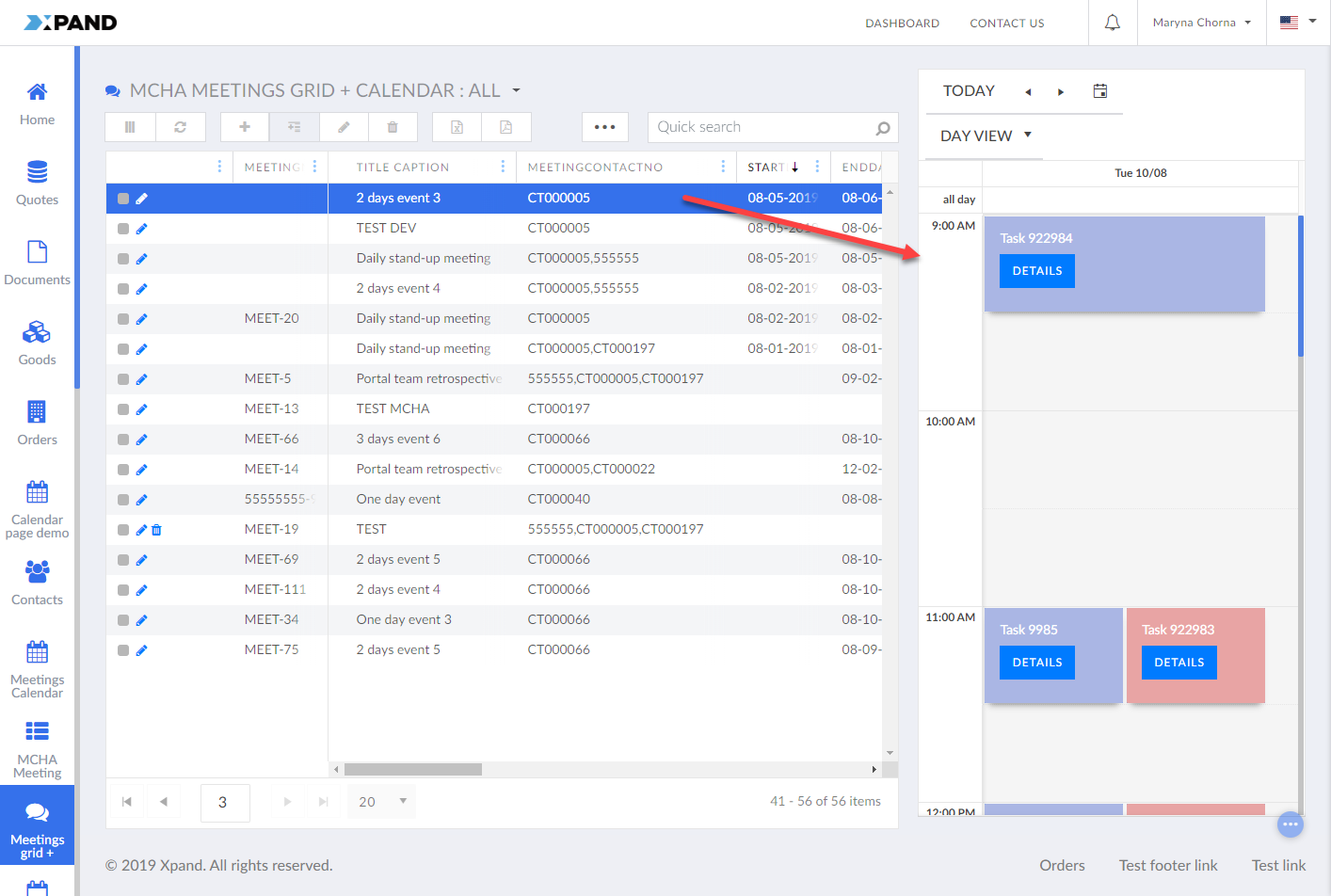
Task: Open the calendar date picker next to Today
Action: 1100,90
